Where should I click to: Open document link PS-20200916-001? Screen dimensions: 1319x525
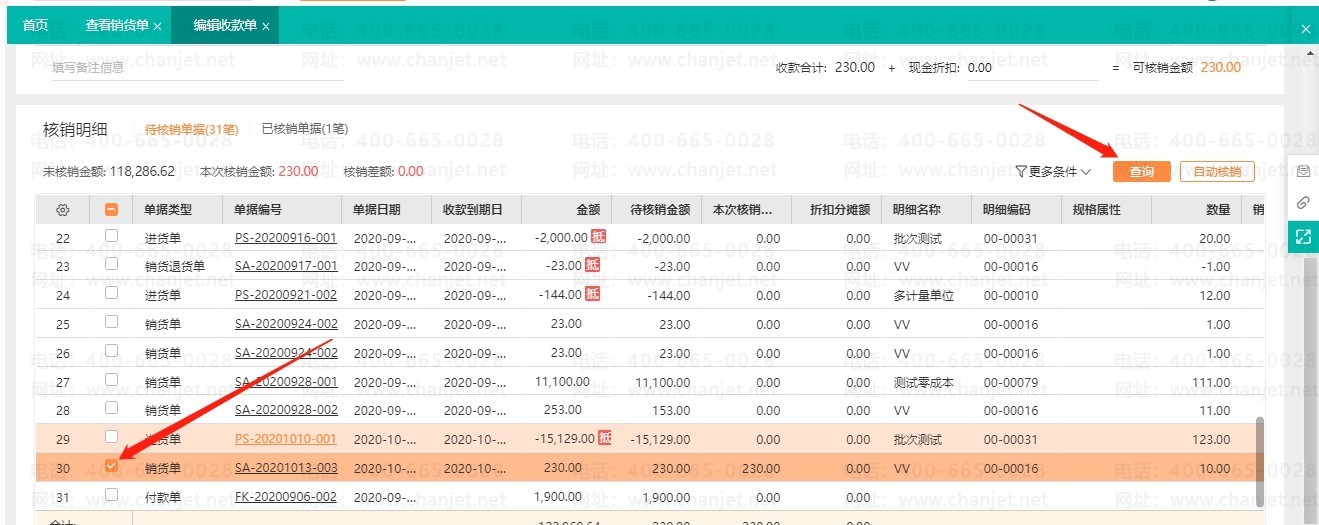(x=286, y=239)
